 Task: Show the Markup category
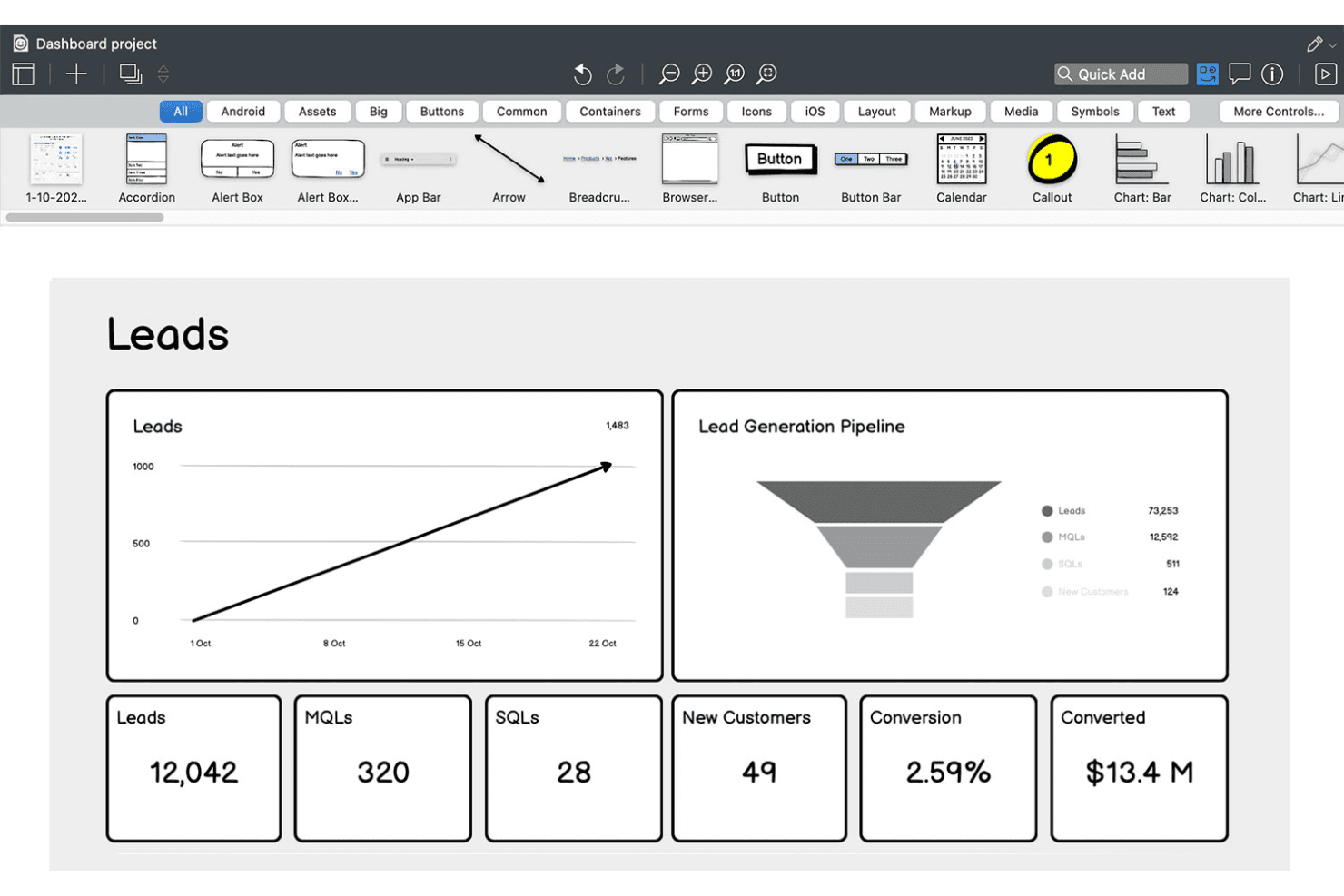pyautogui.click(x=950, y=112)
